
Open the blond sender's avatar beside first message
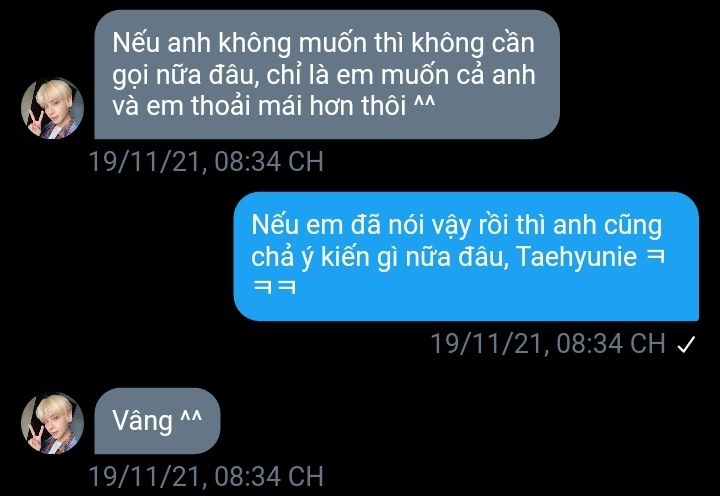click(52, 108)
